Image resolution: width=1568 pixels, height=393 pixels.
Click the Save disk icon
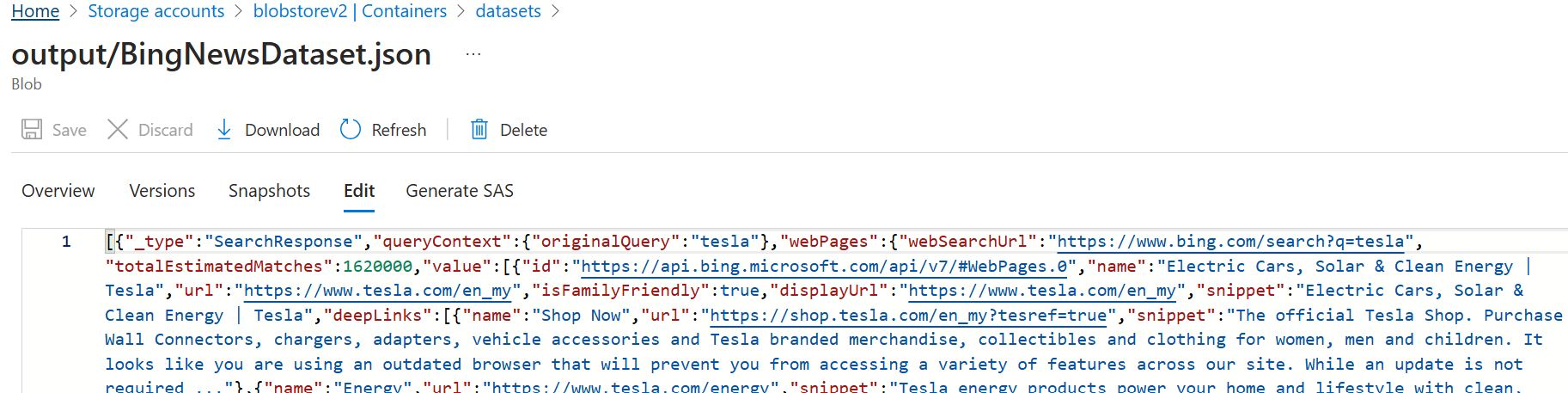[x=32, y=130]
